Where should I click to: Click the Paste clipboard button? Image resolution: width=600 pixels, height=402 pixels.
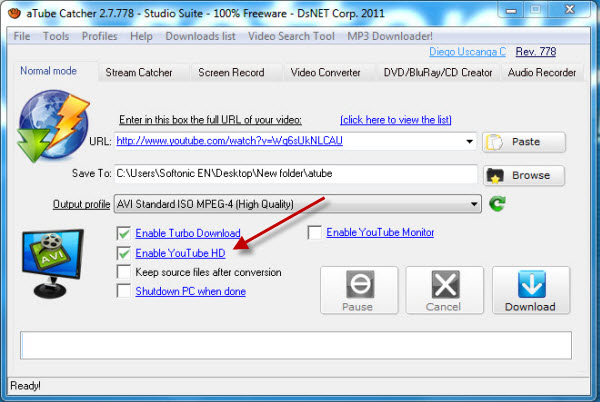point(523,142)
